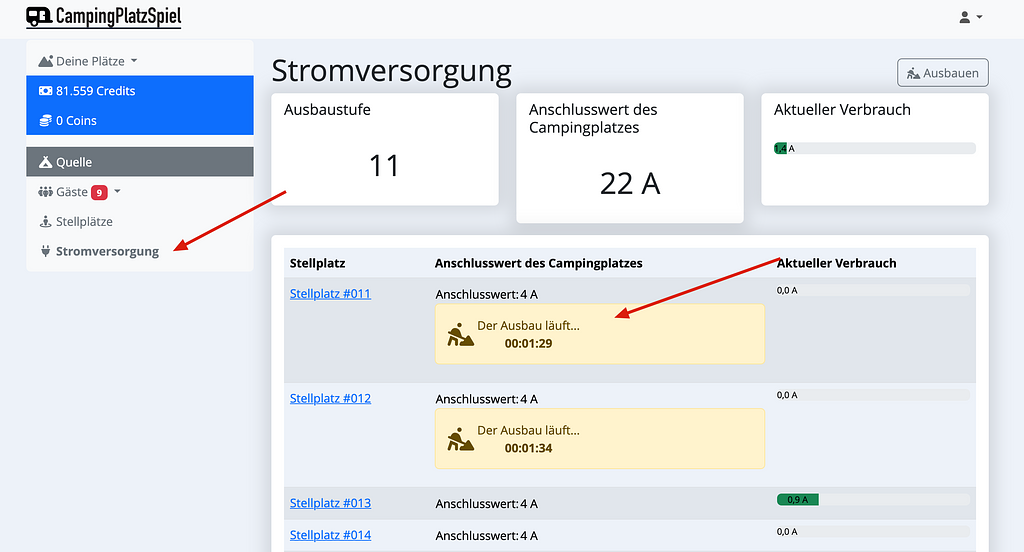Click the Credits banknote icon
The width and height of the screenshot is (1024, 552).
45,91
